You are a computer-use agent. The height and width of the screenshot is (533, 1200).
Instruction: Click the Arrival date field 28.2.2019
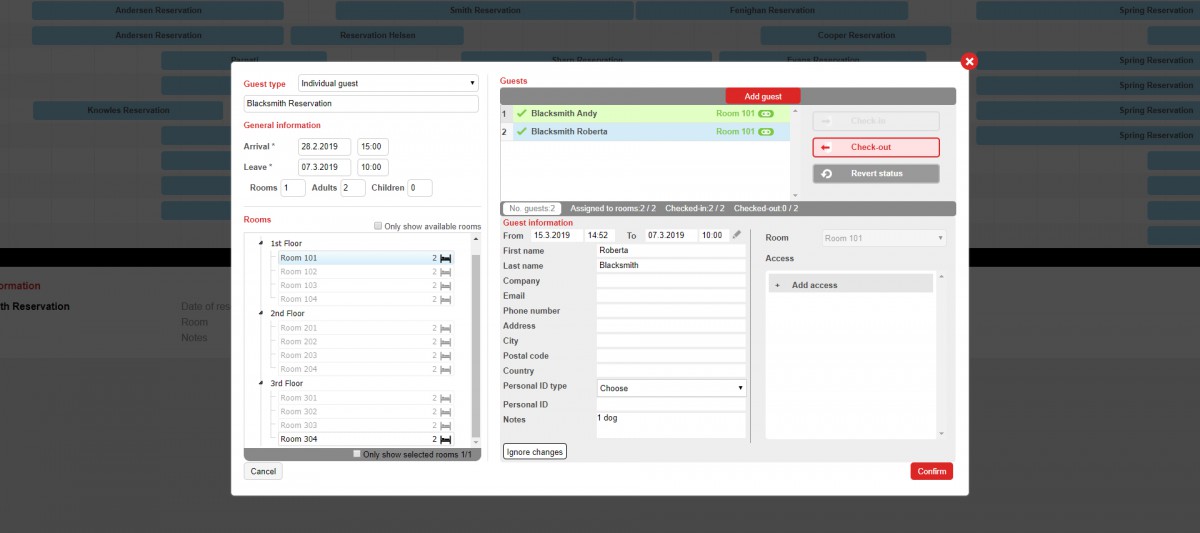324,146
